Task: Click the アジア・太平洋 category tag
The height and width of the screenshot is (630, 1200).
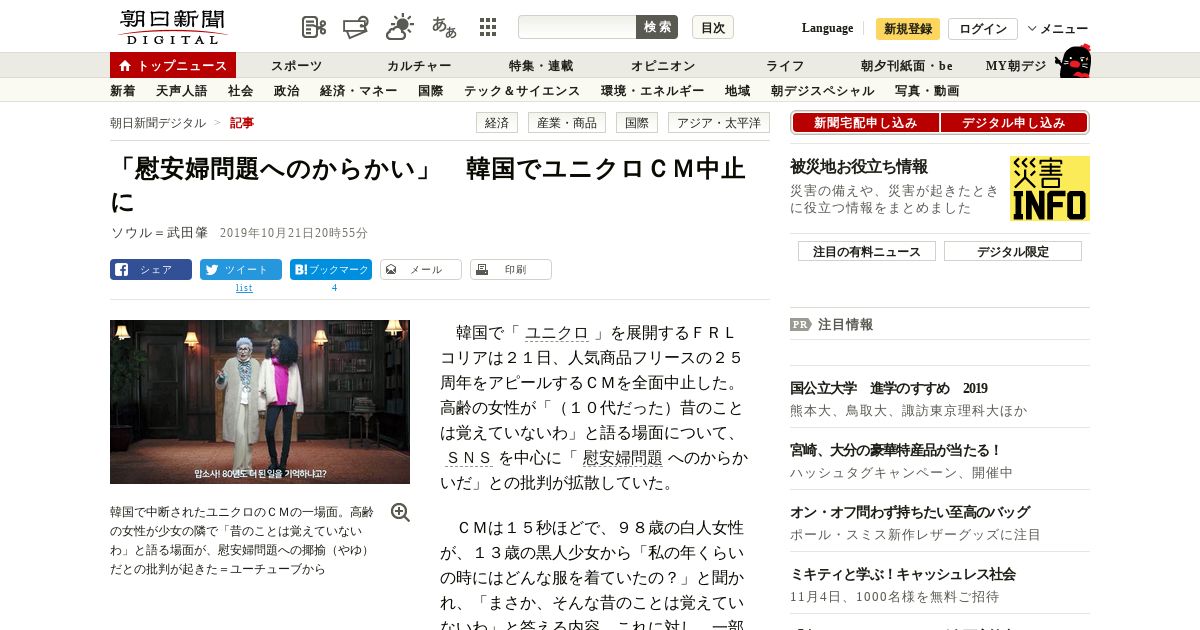Action: pyautogui.click(x=718, y=123)
